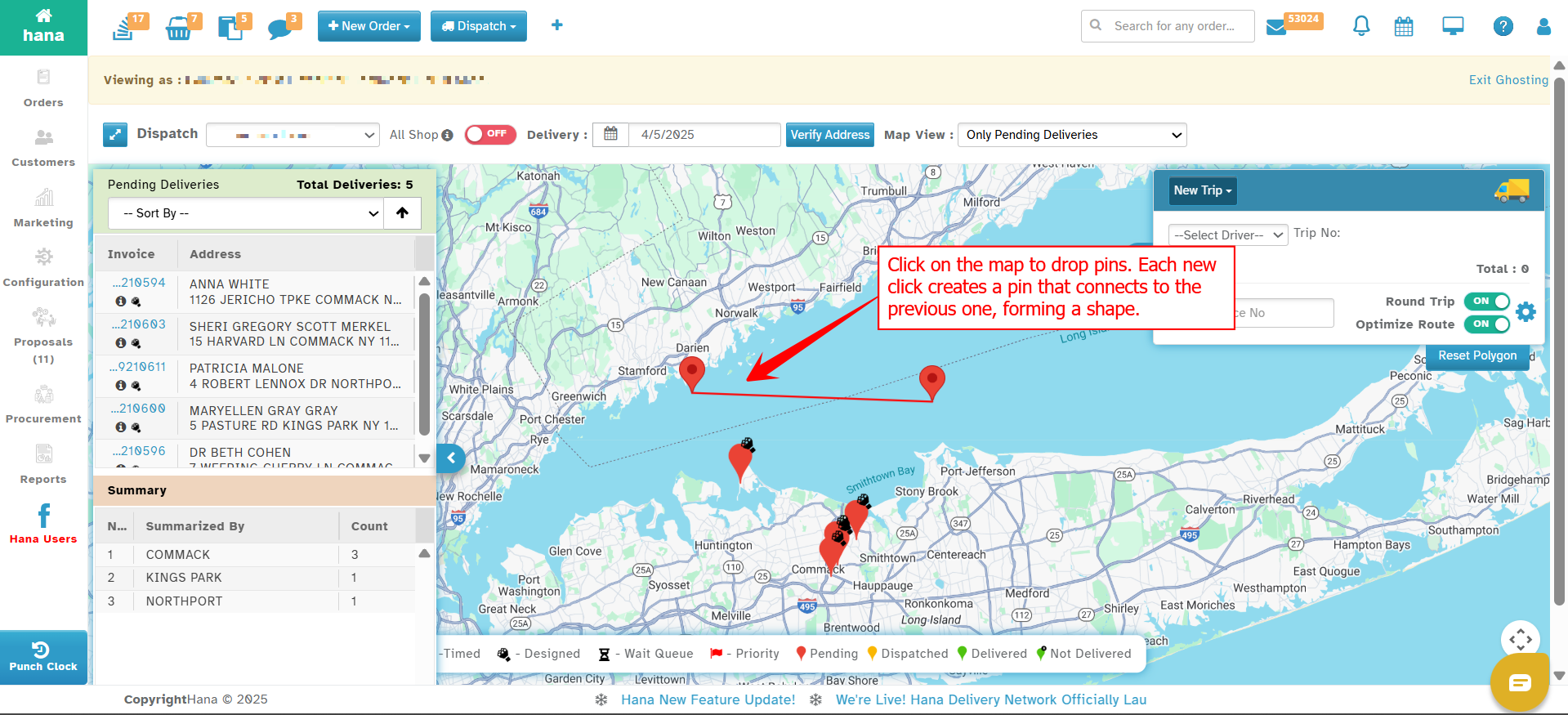Open the New Order dropdown

tap(369, 26)
